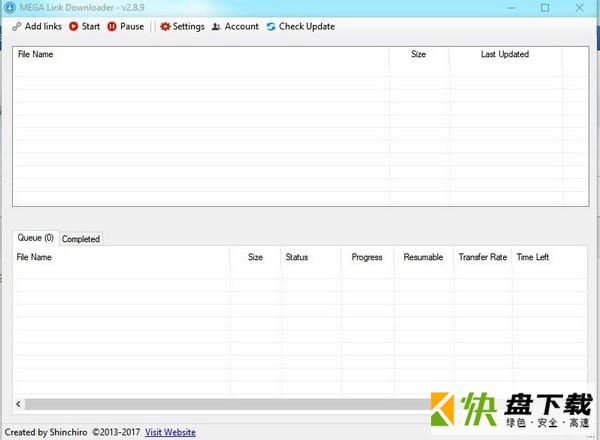The image size is (600, 440).
Task: Click the Progress column header
Action: pos(367,257)
